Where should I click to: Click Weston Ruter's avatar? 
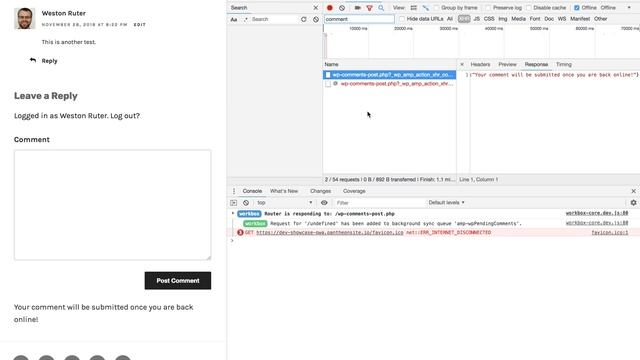(x=24, y=18)
